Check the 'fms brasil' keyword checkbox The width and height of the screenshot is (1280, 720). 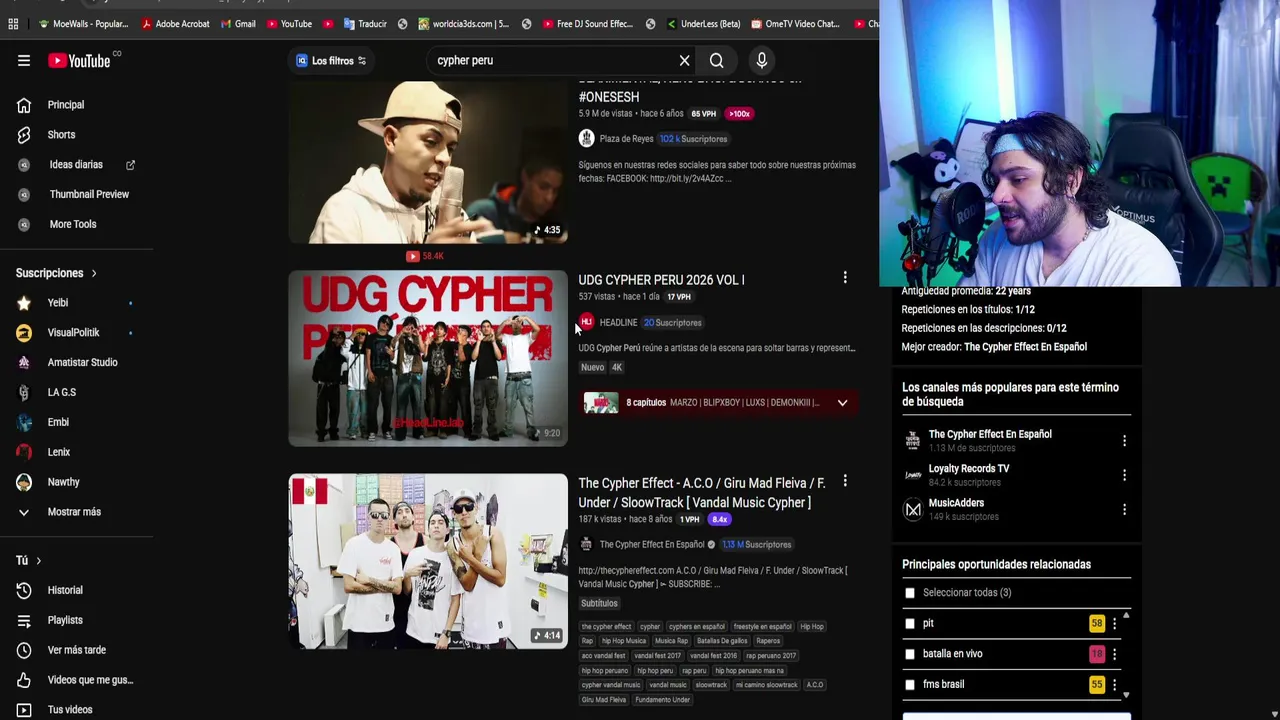click(910, 685)
